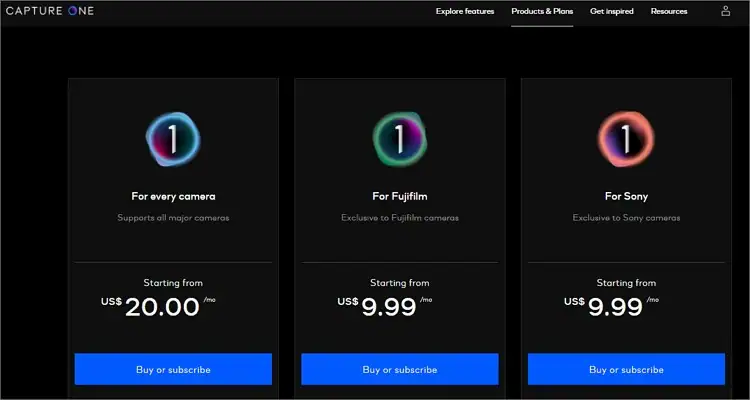Click the orange Sony product icon
This screenshot has height=400, width=750.
626,139
